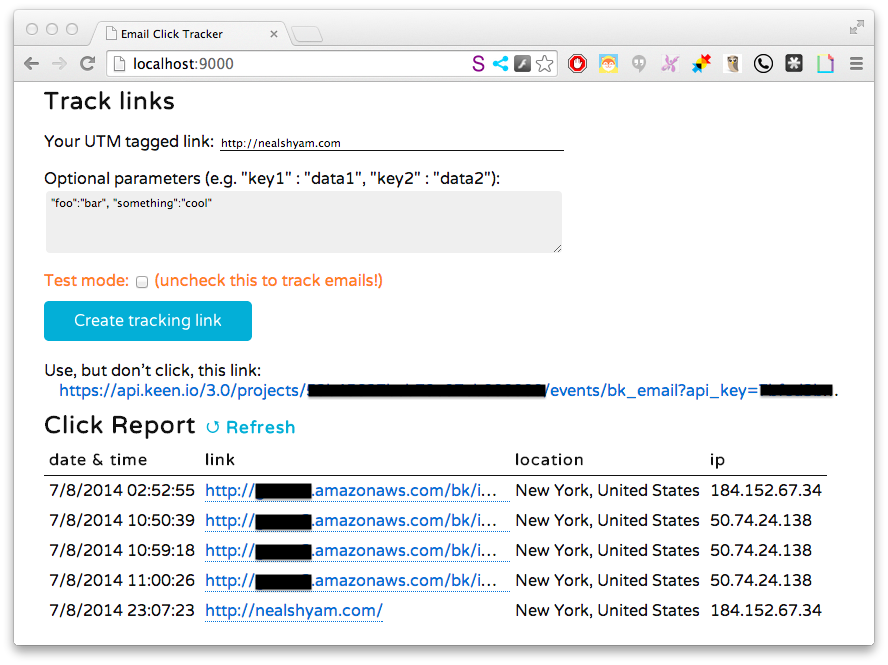The width and height of the screenshot is (888, 665).
Task: Enter fullscreen using the expand arrows icon
Action: [x=857, y=27]
